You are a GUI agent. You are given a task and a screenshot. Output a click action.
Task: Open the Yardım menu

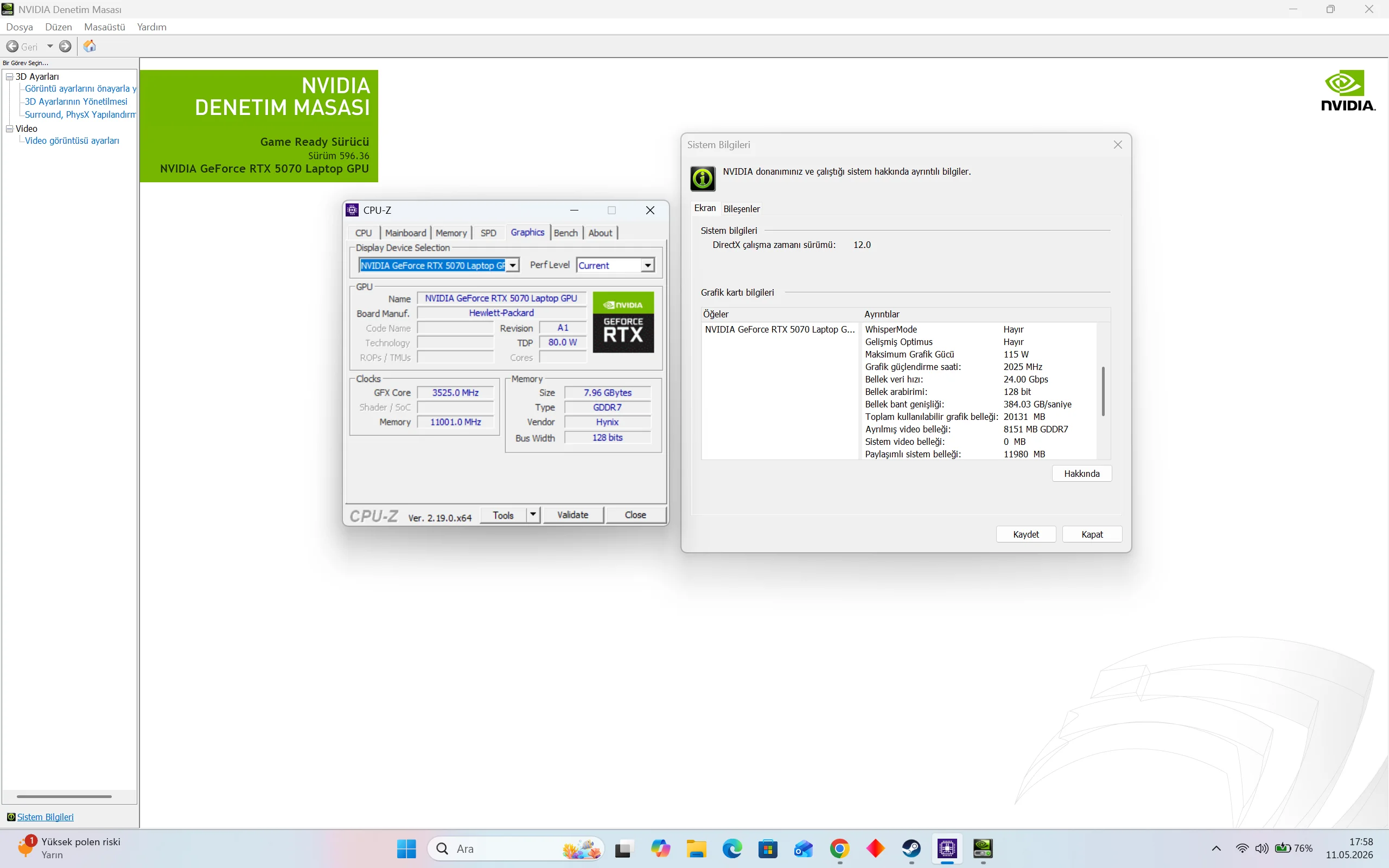(151, 27)
